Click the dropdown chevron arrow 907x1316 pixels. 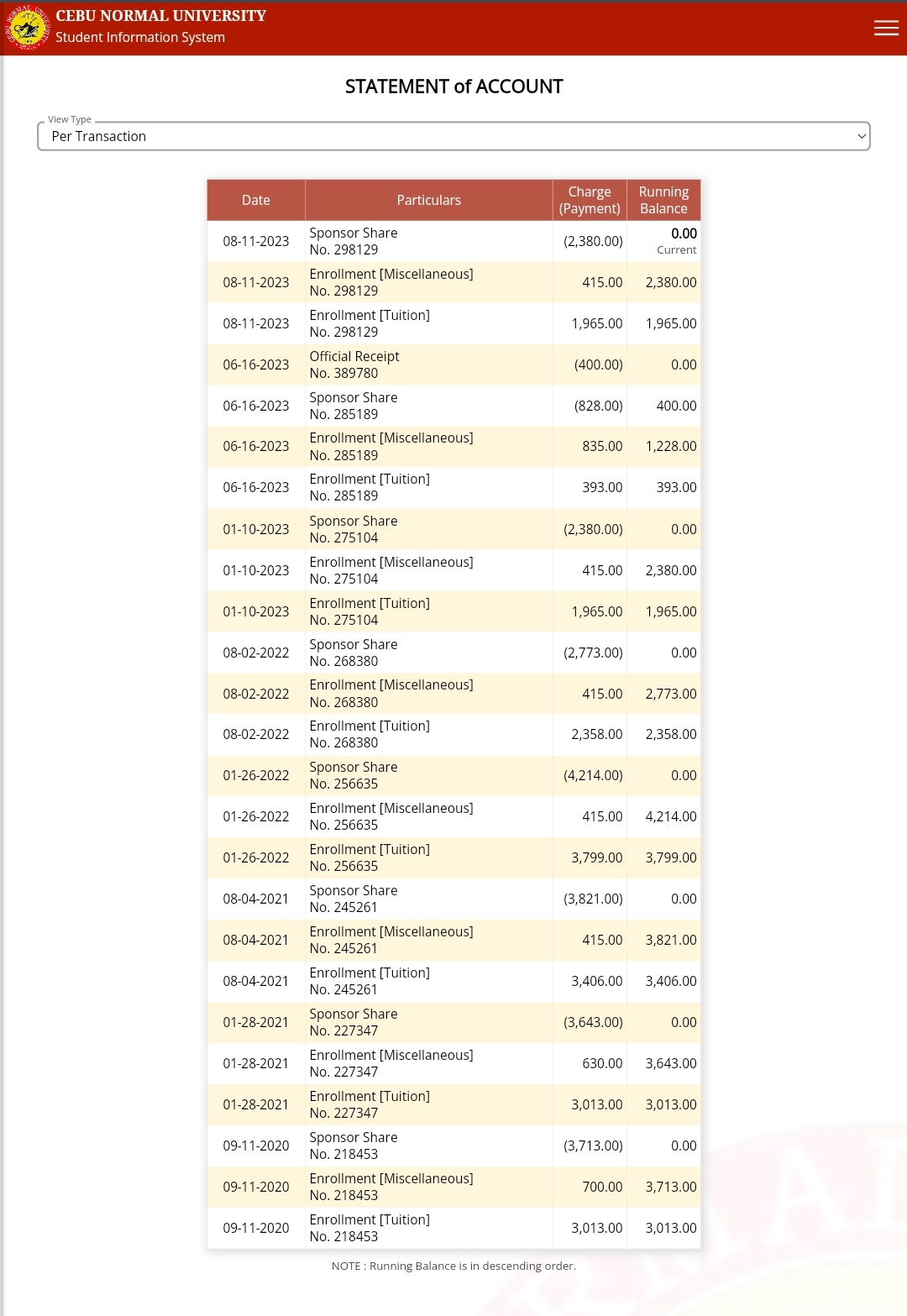pyautogui.click(x=861, y=136)
